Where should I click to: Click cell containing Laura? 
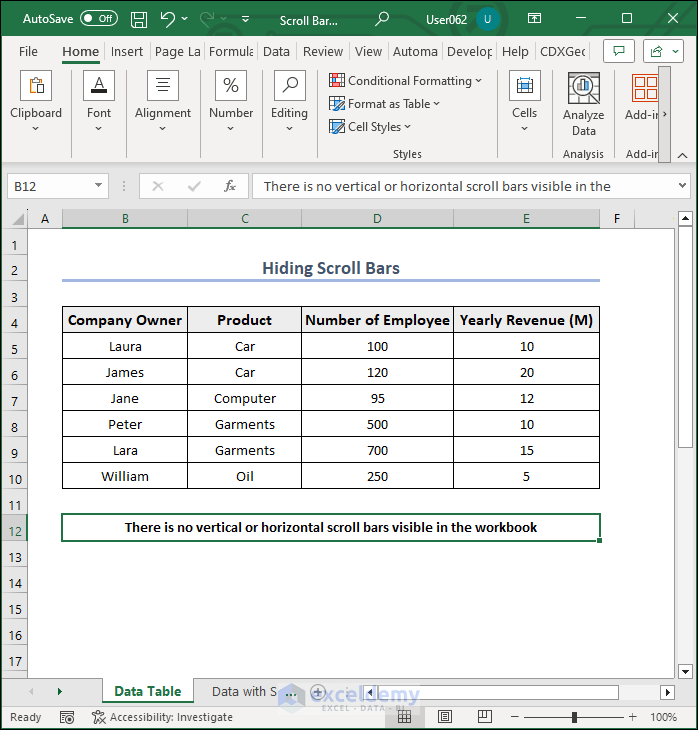pyautogui.click(x=125, y=346)
